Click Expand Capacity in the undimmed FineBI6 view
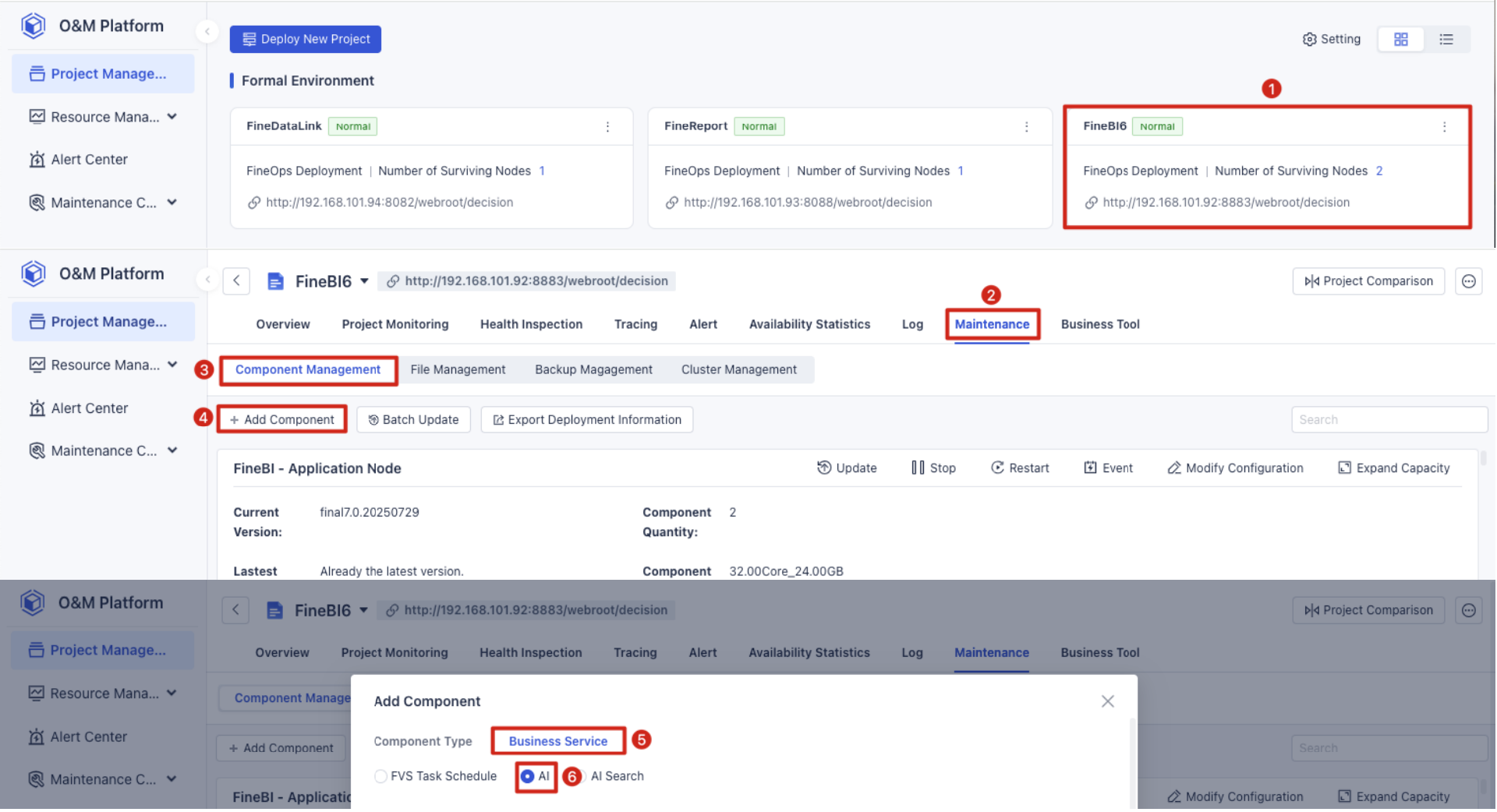The image size is (1497, 812). tap(1394, 468)
